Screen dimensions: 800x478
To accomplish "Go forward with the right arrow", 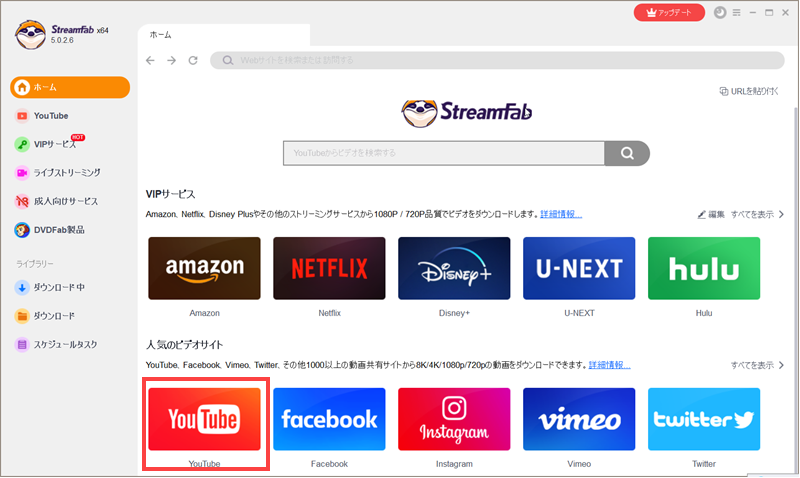I will 171,60.
